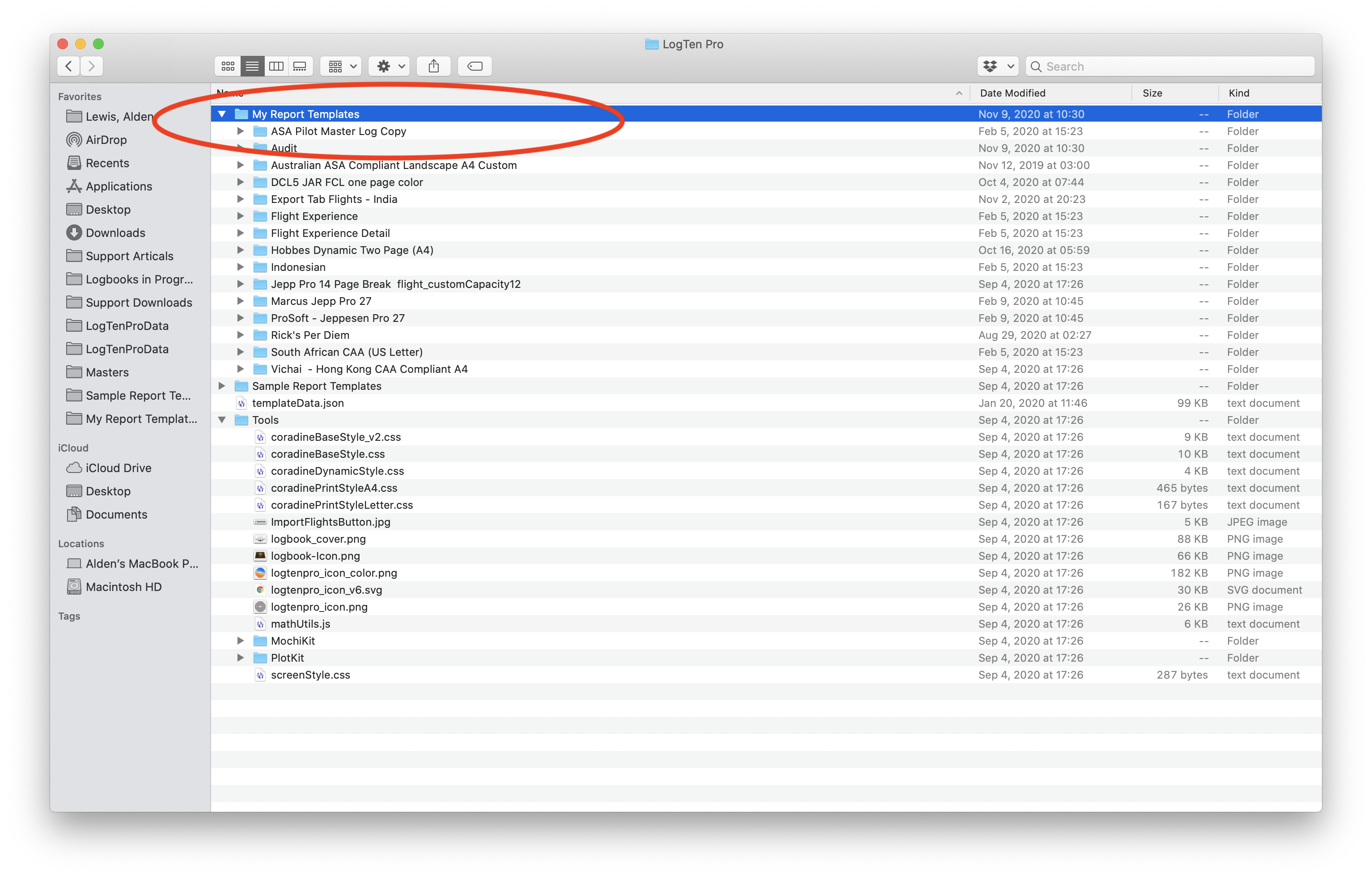1372x878 pixels.
Task: Select Vichai - Hong Kong CAA Compliant A4
Action: coord(766,369)
